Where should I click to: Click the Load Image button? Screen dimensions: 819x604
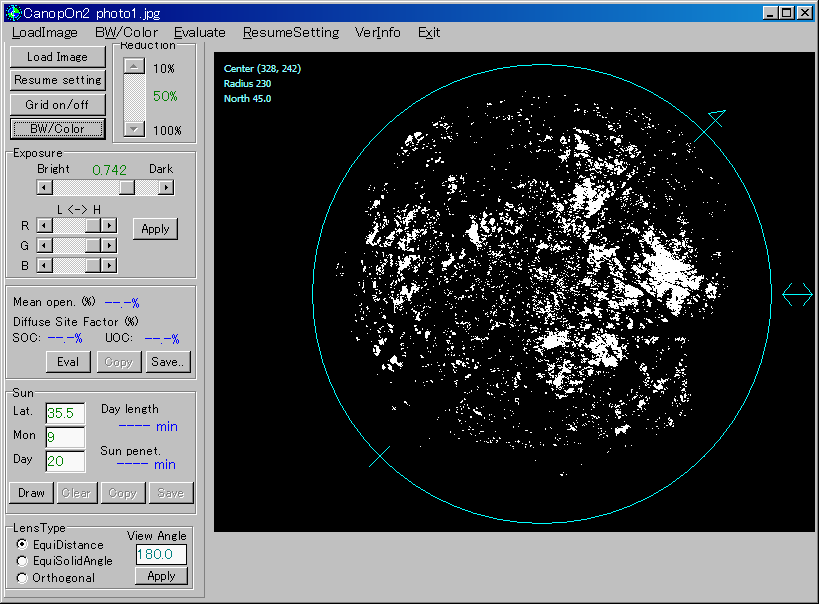pyautogui.click(x=57, y=56)
